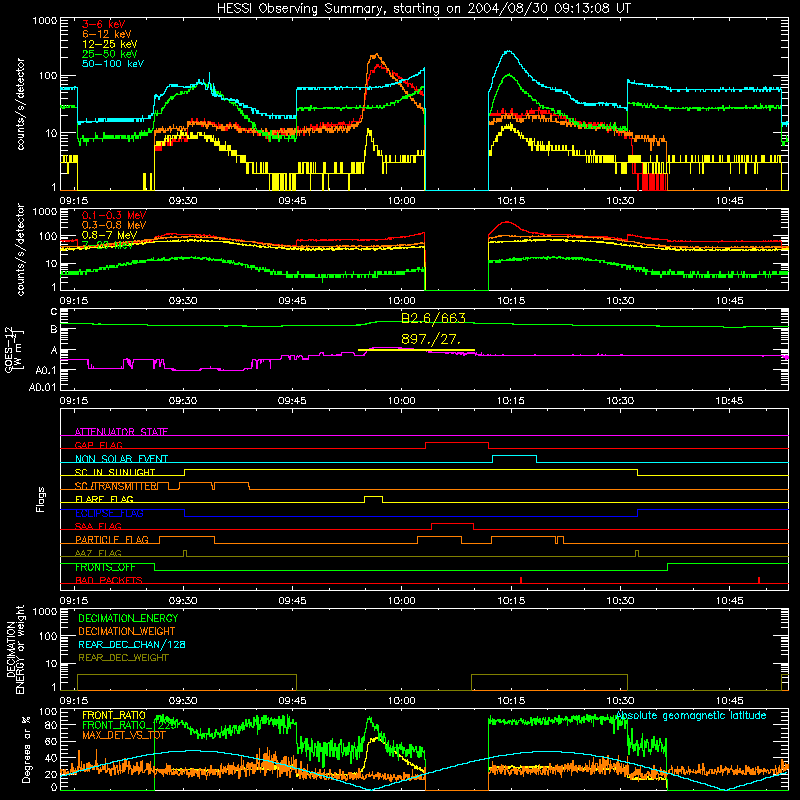Click the MAX_DET_VS_TOT legend entry
The image size is (800, 800).
(124, 735)
